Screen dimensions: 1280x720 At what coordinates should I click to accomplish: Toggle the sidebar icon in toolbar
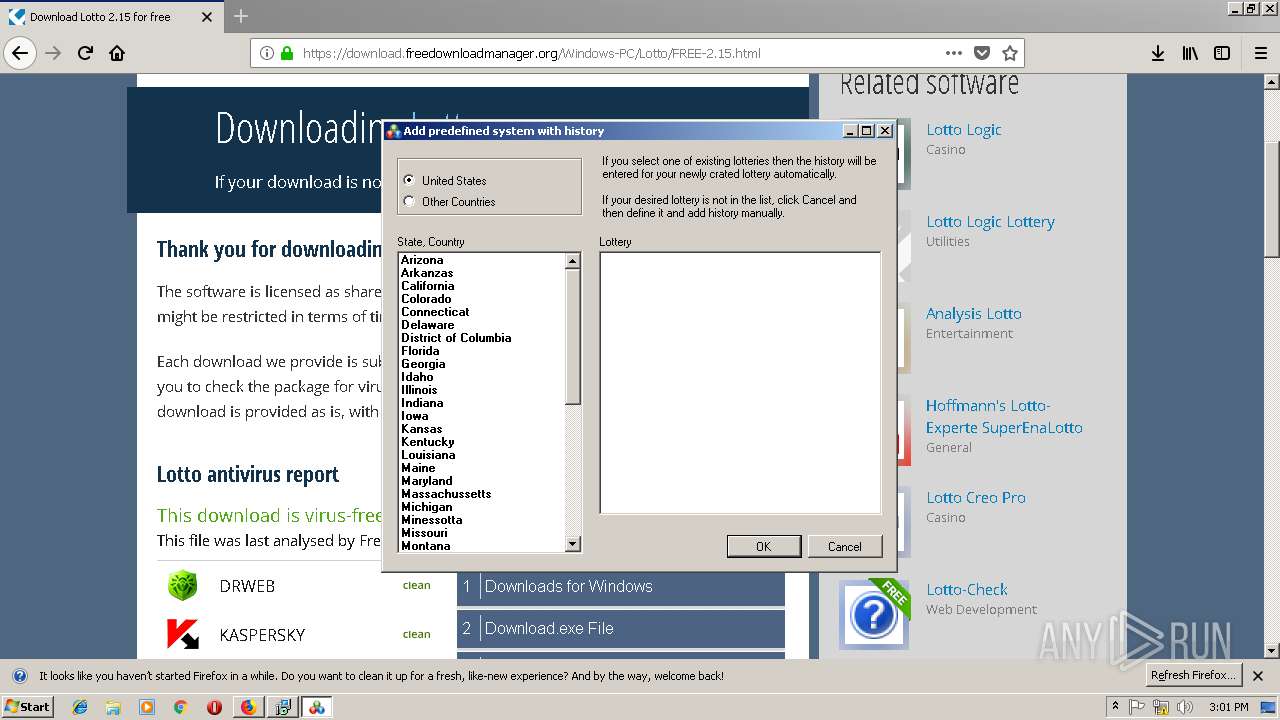[1222, 53]
